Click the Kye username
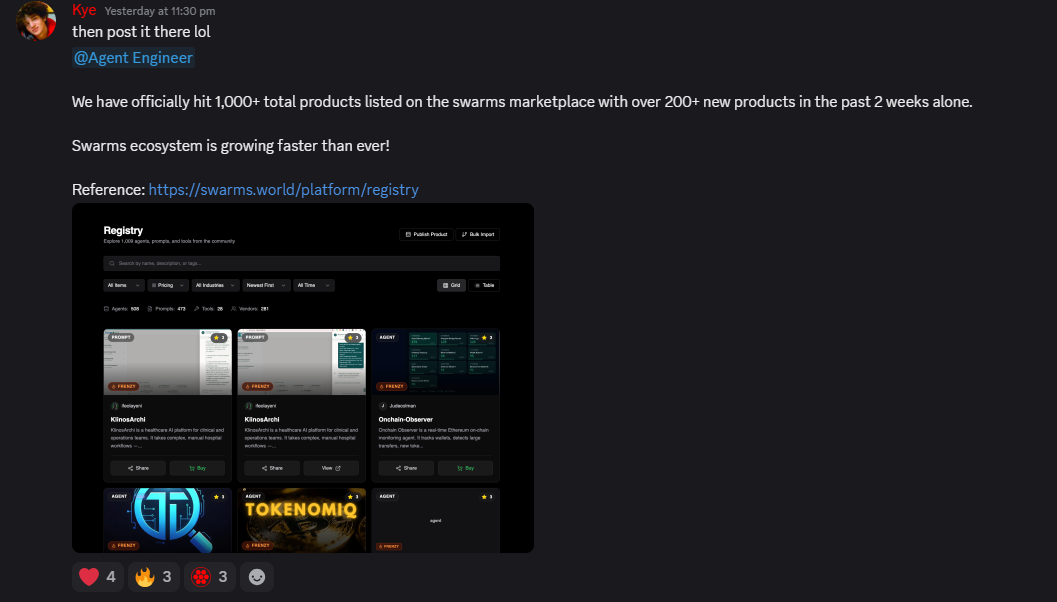This screenshot has width=1057, height=602. (x=84, y=10)
